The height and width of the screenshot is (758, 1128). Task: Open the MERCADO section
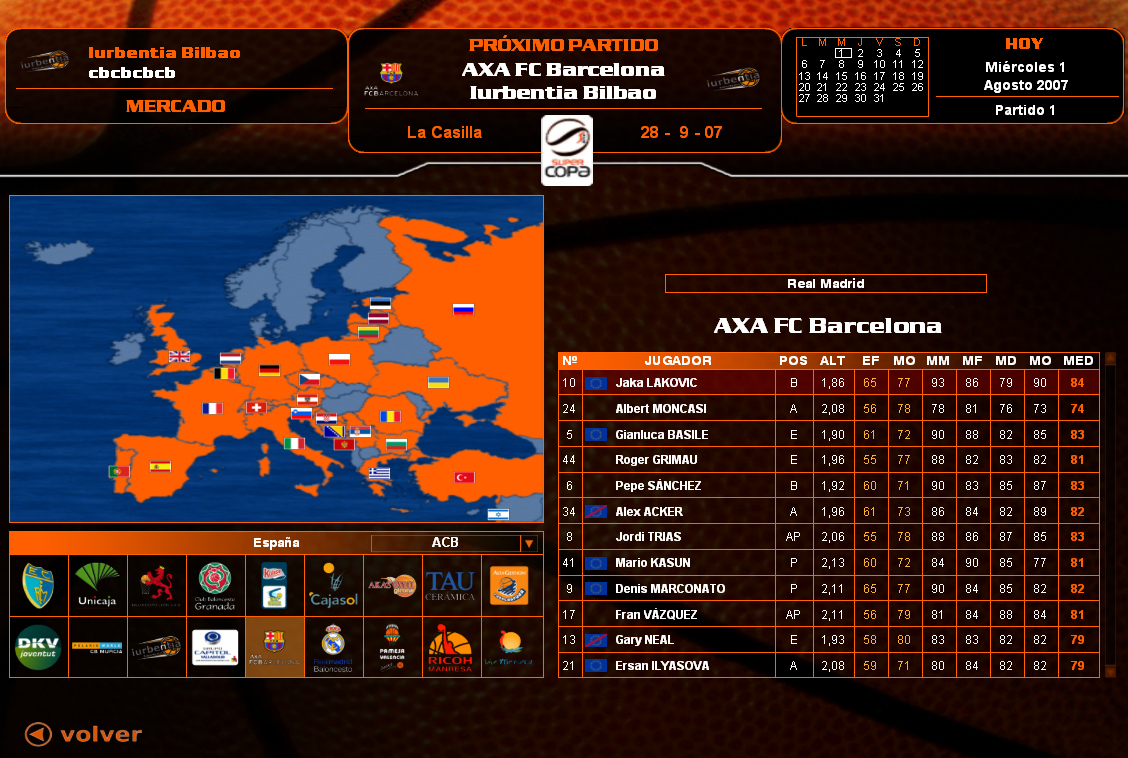tap(175, 106)
